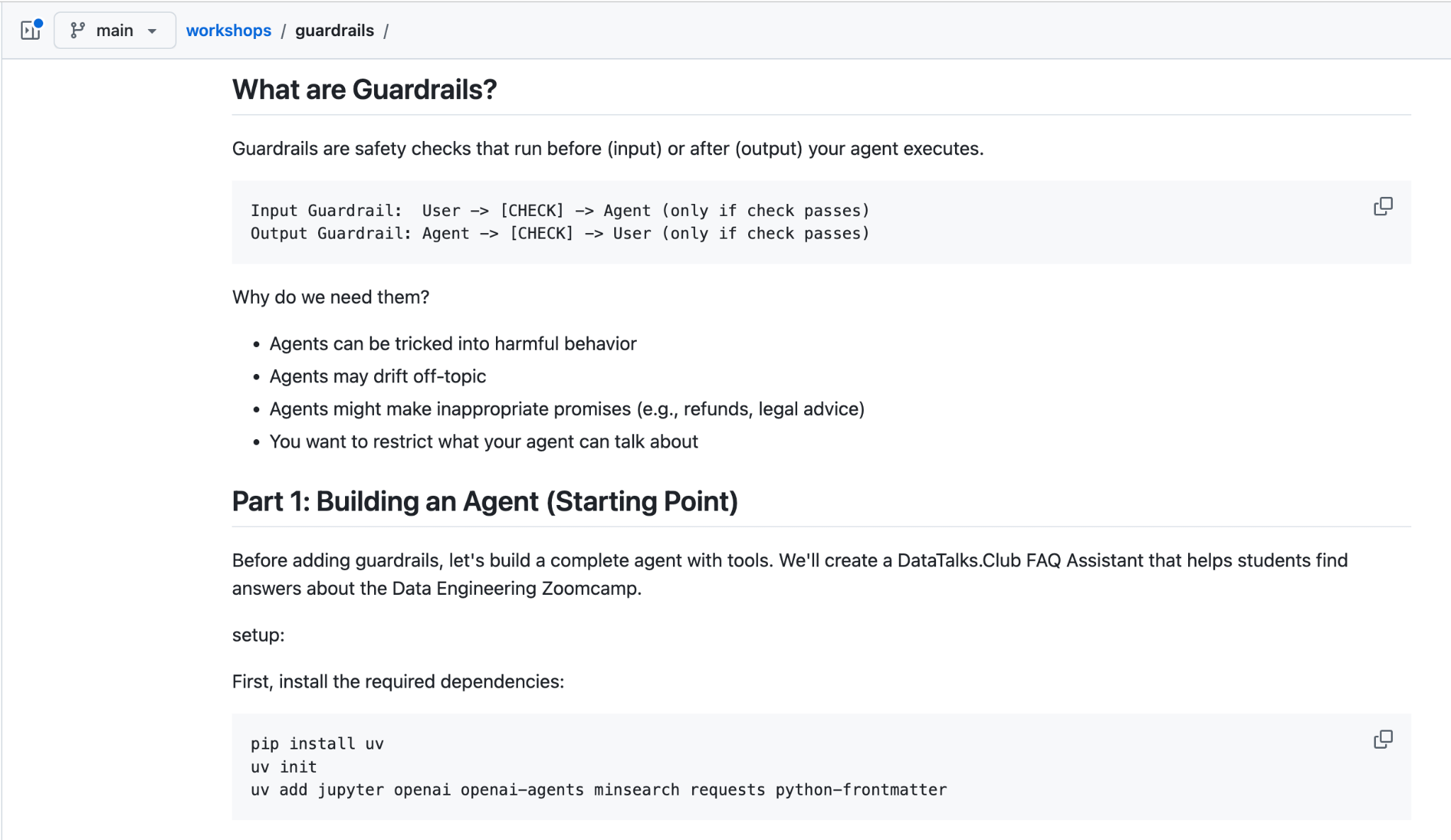Click the pip install uv line
The height and width of the screenshot is (840, 1451).
tap(317, 744)
